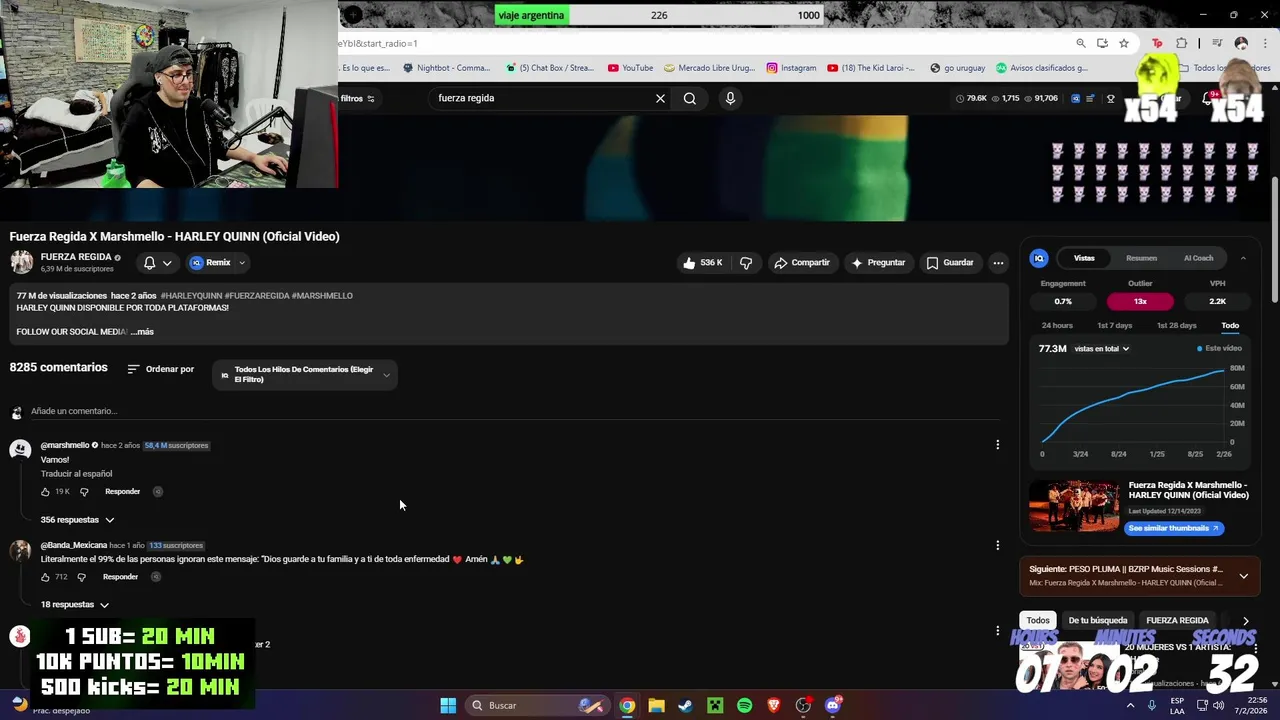This screenshot has width=1280, height=720.
Task: Click the Compartir button
Action: point(802,263)
